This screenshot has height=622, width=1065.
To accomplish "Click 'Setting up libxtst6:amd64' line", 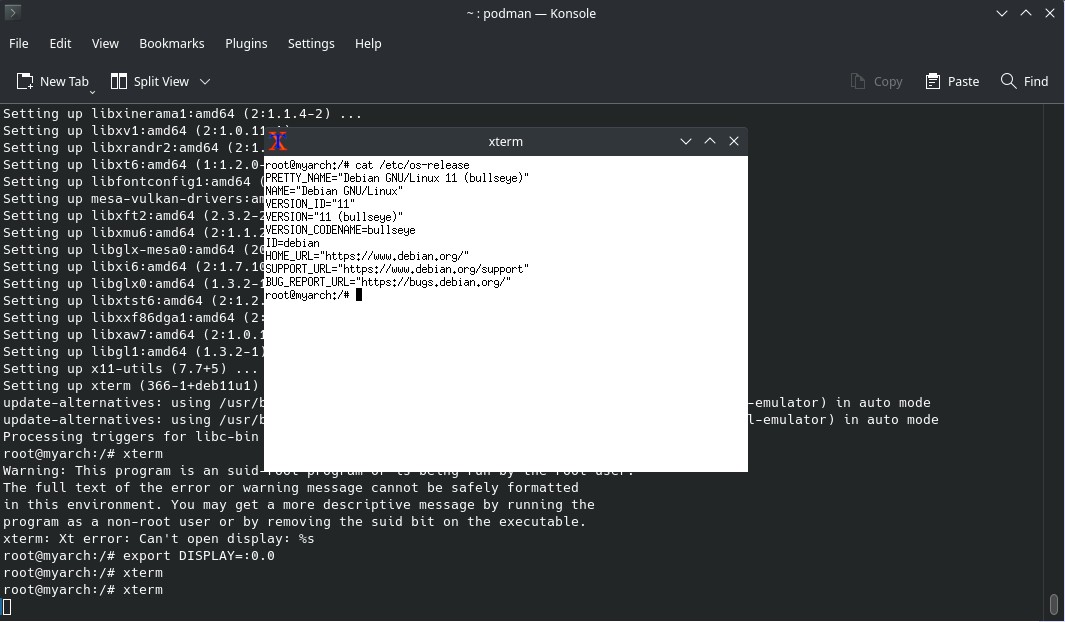I will 133,300.
